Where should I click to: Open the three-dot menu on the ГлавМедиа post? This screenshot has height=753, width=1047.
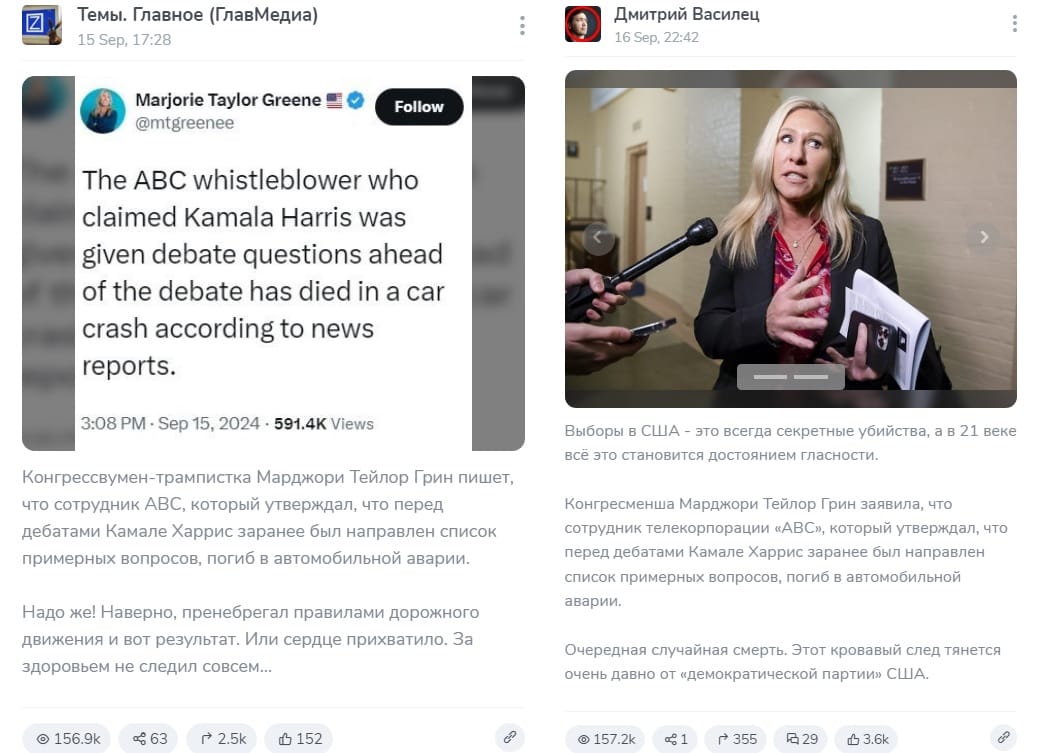522,25
